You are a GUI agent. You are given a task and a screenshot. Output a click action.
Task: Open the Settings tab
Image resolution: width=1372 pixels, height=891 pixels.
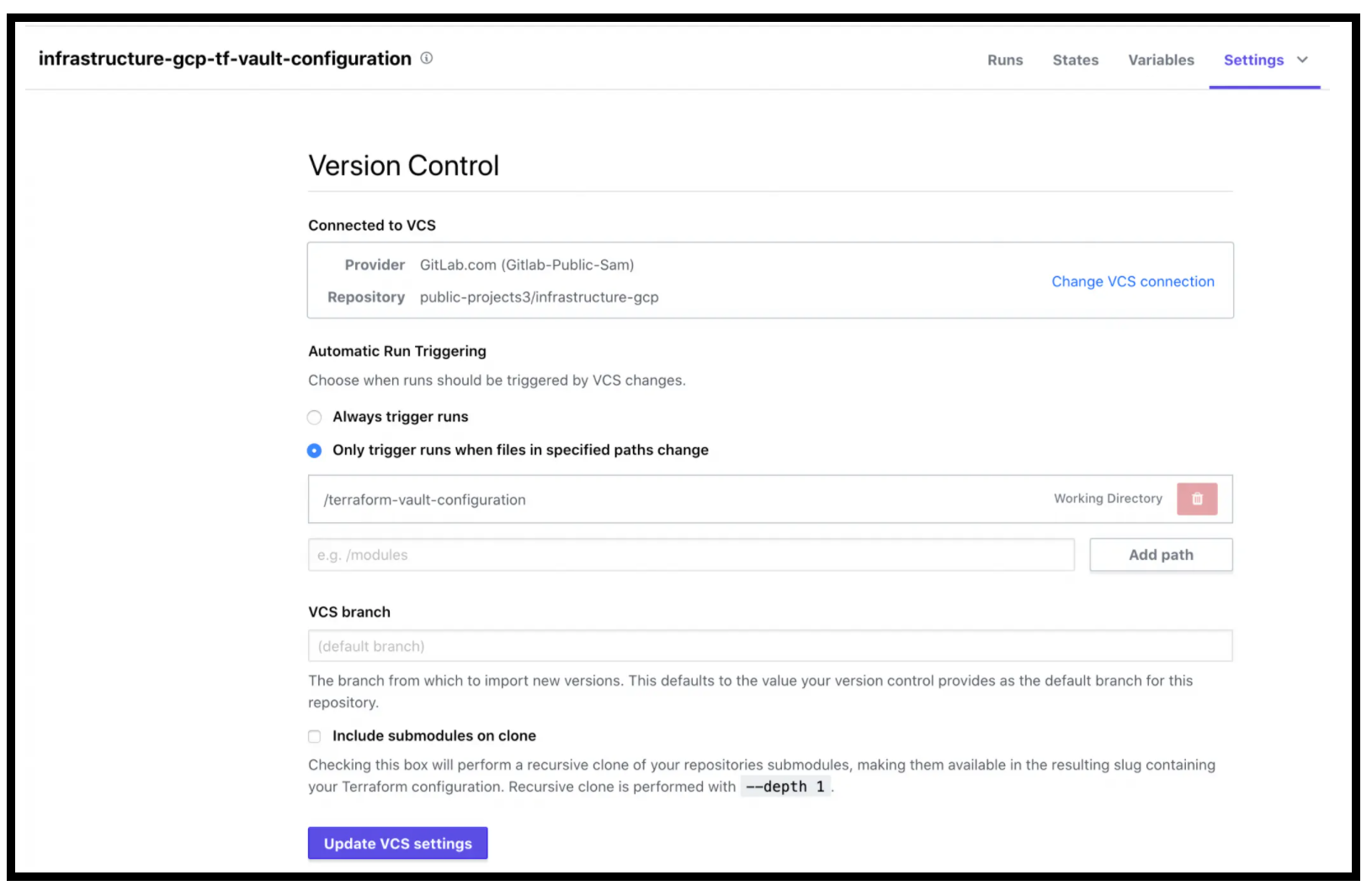[x=1253, y=60]
